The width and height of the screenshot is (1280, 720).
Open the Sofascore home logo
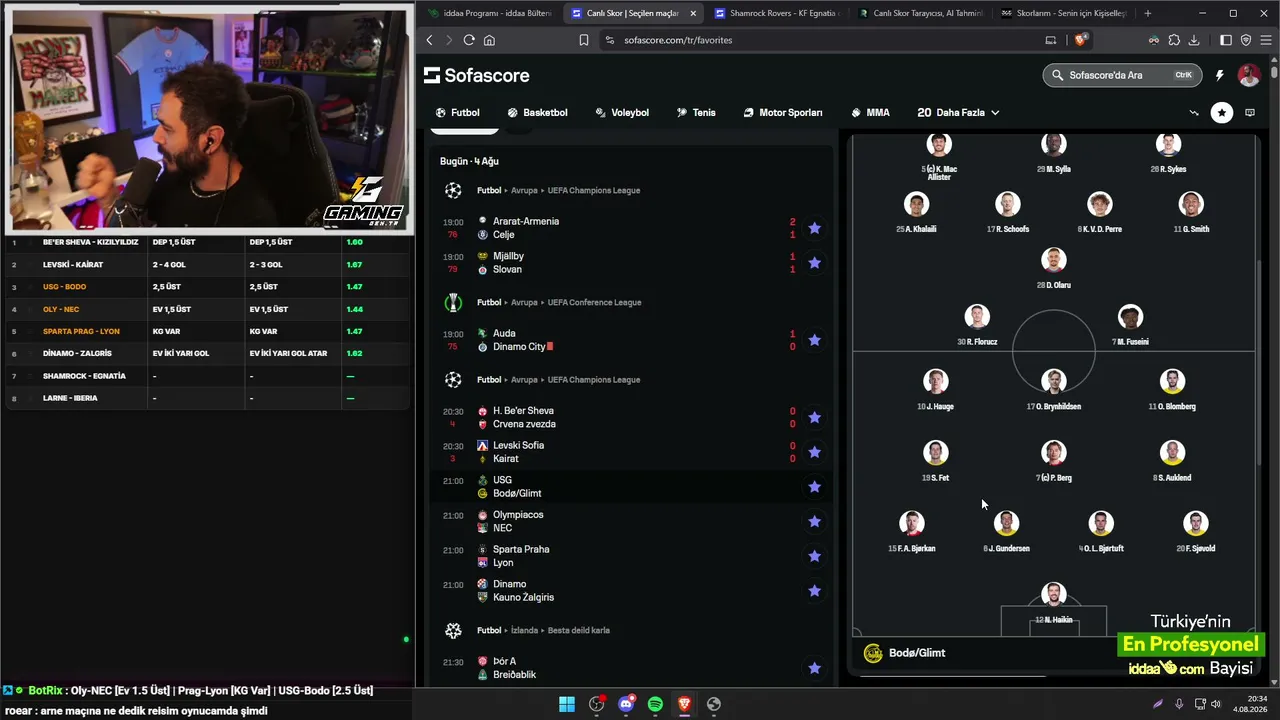[477, 76]
